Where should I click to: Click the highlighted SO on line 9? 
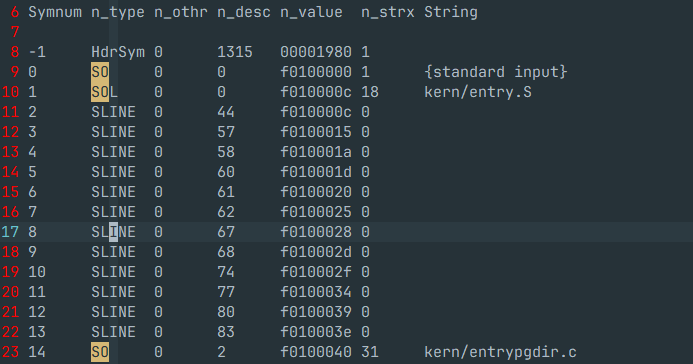point(100,72)
